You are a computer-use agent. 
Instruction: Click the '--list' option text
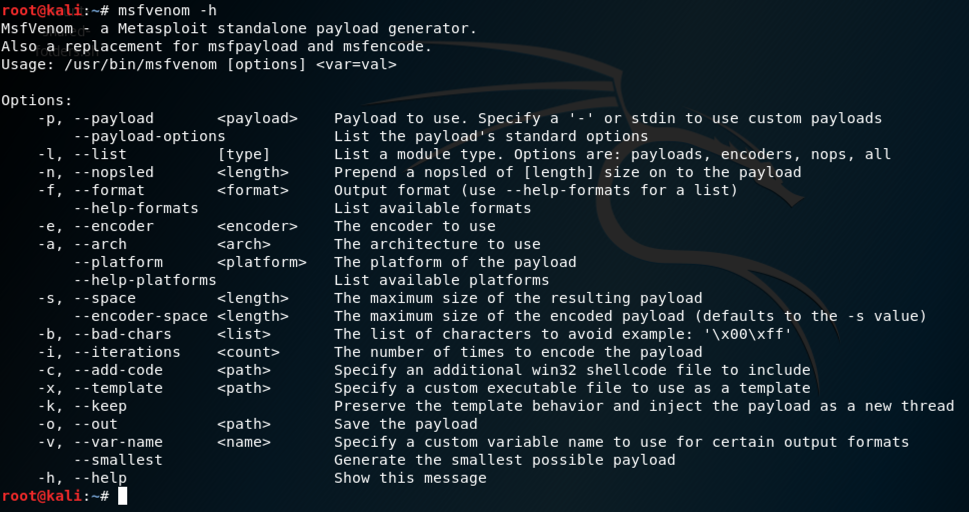point(104,154)
